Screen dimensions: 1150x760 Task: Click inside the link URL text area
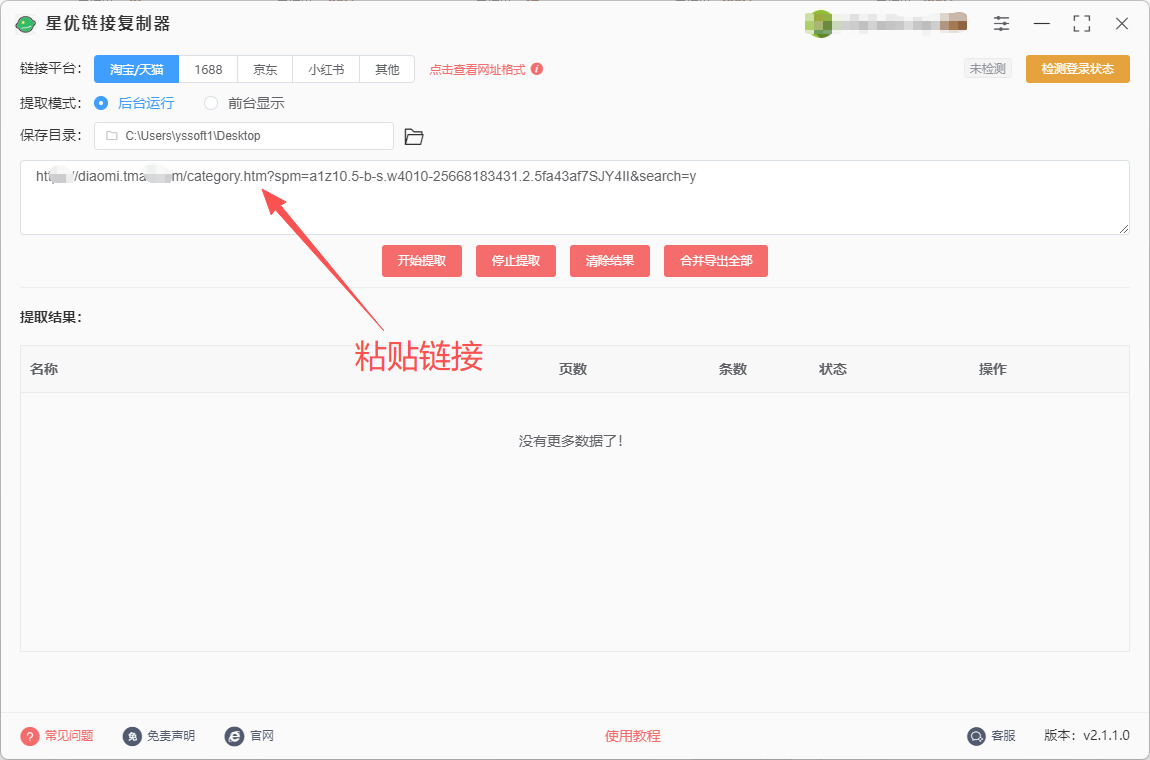point(574,197)
